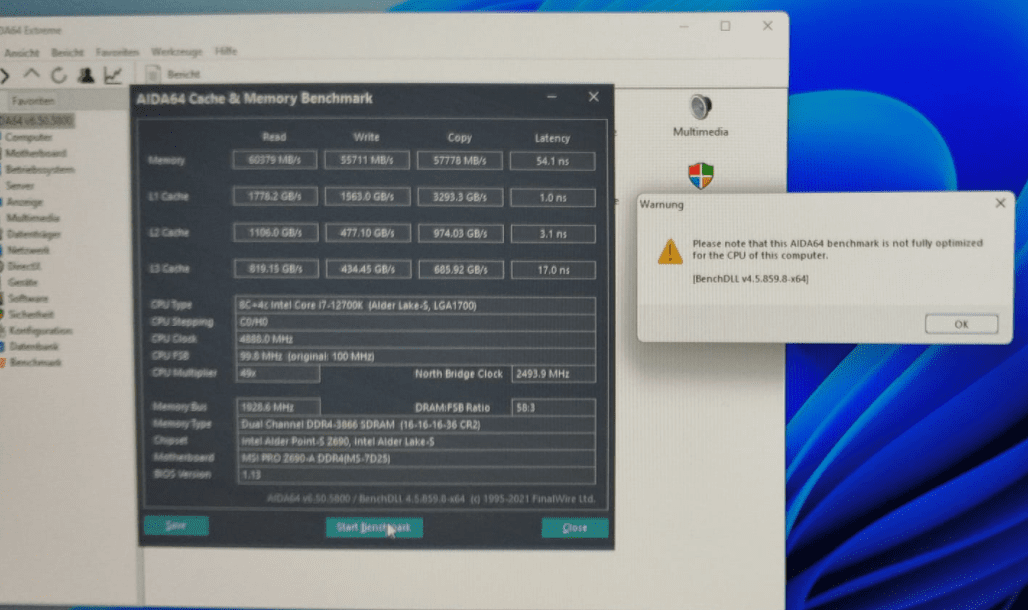Select Benchmark in the sidebar tree
This screenshot has height=610, width=1028.
click(35, 362)
